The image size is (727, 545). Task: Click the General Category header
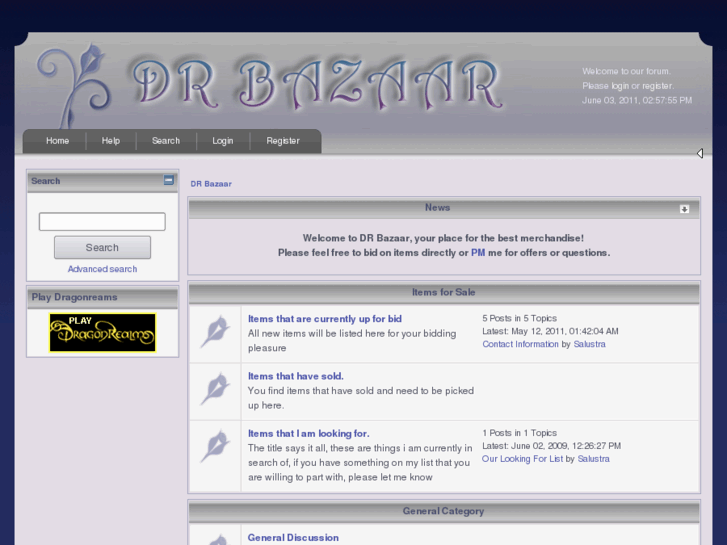(x=443, y=511)
